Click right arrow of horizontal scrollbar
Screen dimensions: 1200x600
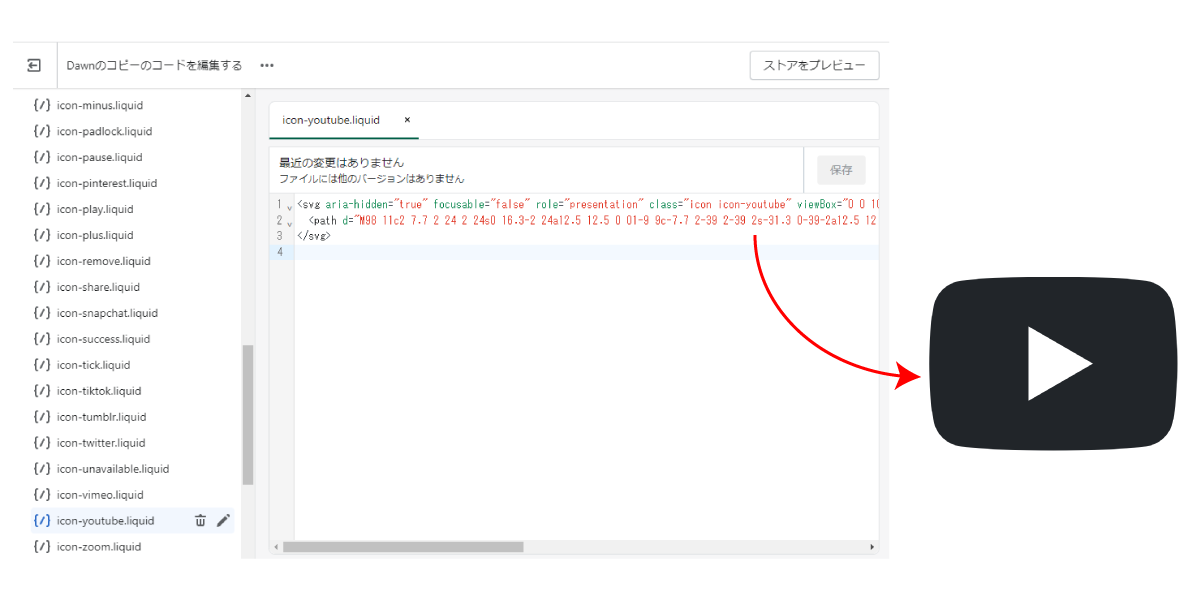coord(872,547)
